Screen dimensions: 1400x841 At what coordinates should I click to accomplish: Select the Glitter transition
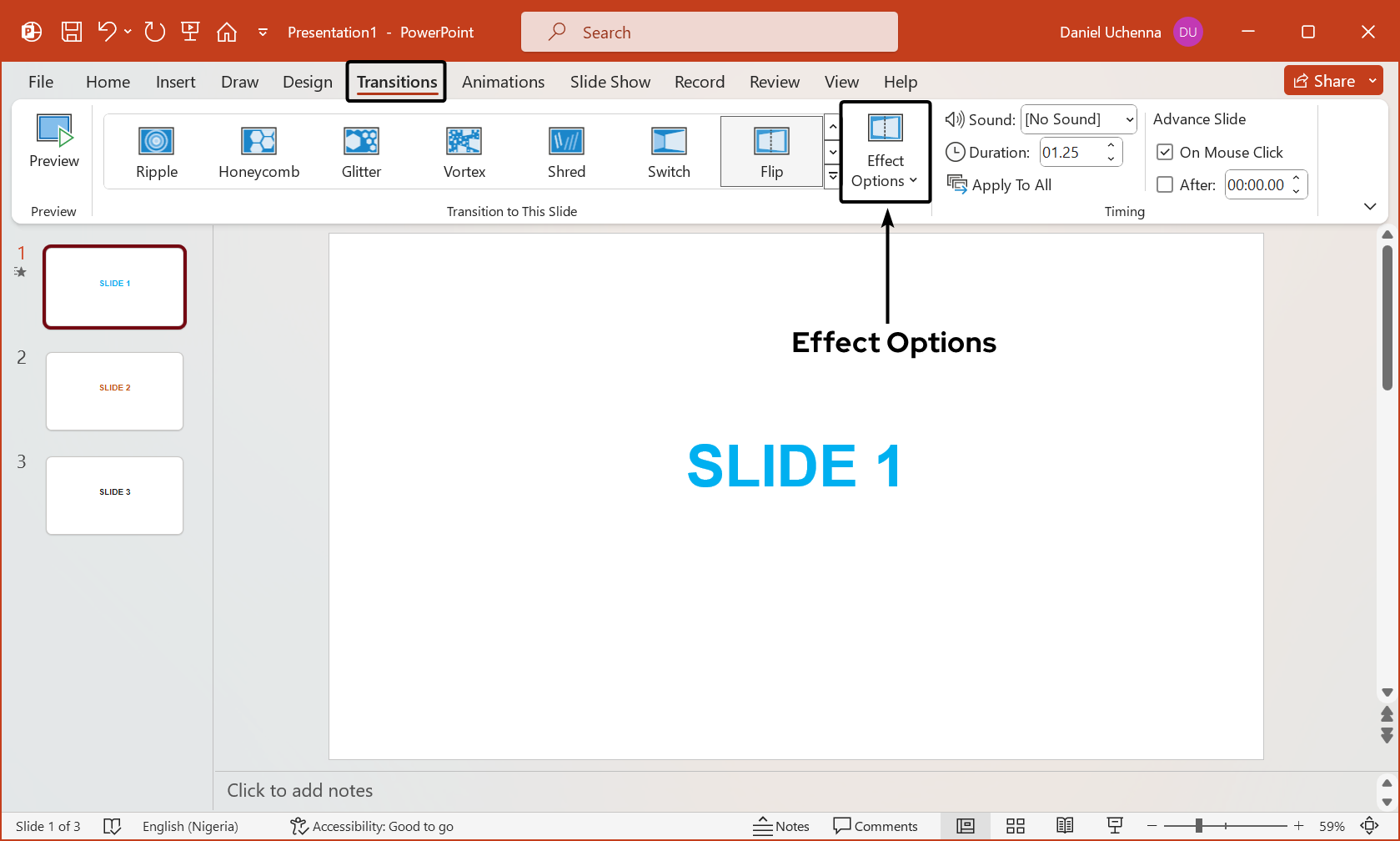click(361, 152)
